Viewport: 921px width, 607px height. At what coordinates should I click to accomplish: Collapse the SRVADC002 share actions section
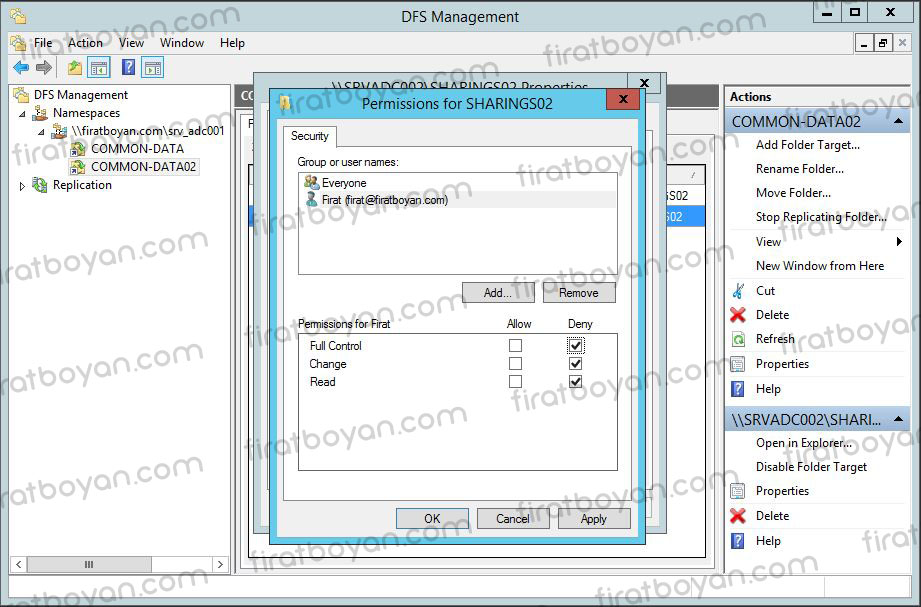click(x=898, y=419)
